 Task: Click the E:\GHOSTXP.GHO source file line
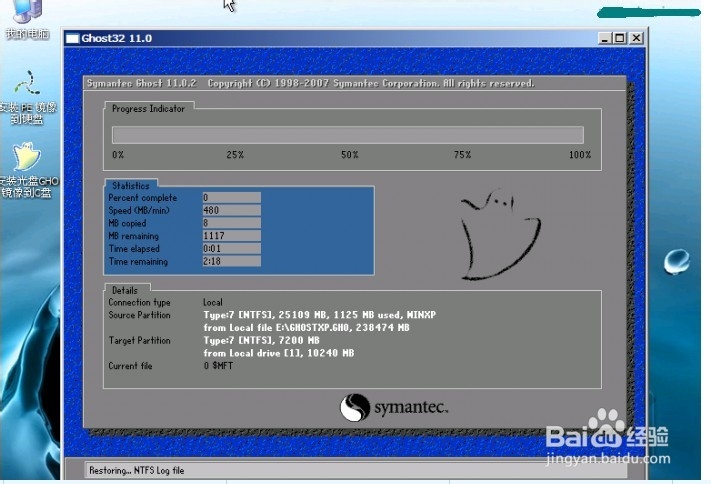pyautogui.click(x=307, y=328)
